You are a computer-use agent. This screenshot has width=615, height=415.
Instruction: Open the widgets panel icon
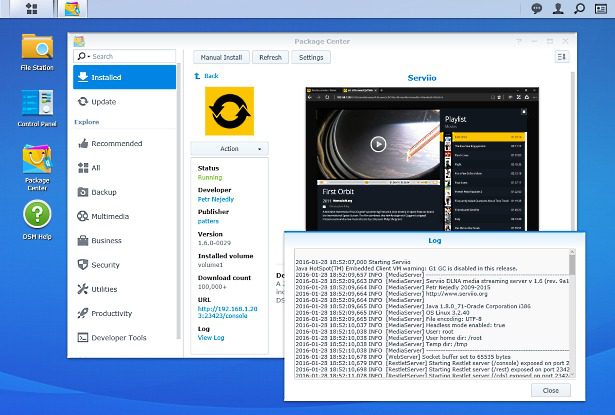pos(600,8)
